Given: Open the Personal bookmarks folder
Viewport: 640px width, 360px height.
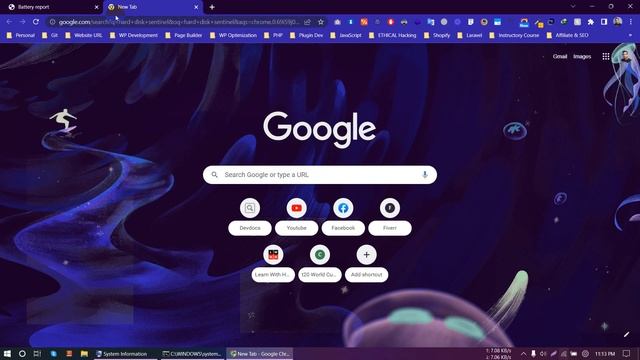Looking at the screenshot, I should tap(21, 36).
